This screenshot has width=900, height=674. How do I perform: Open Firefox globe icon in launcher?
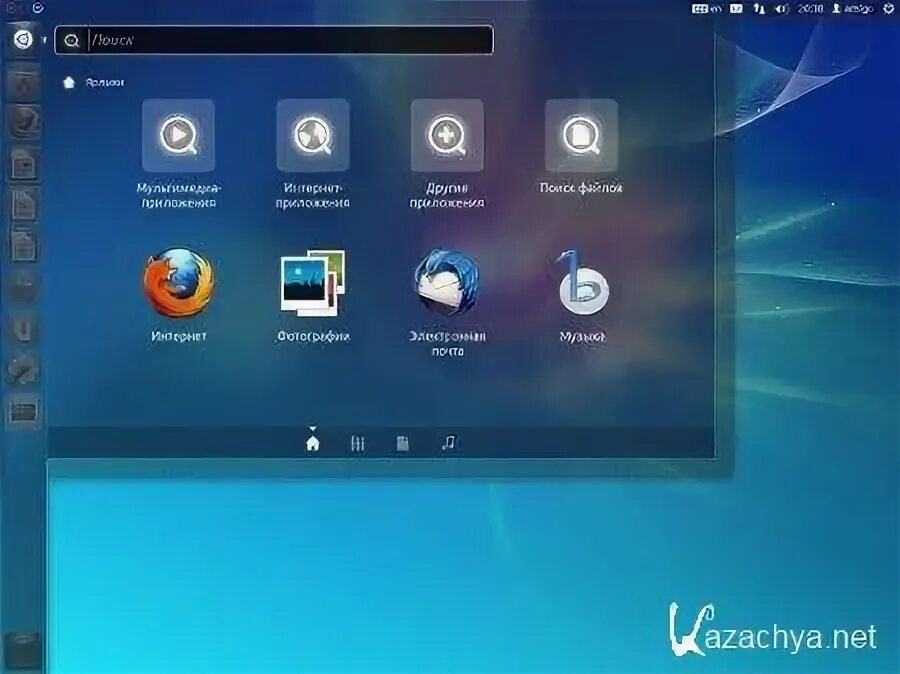point(24,121)
